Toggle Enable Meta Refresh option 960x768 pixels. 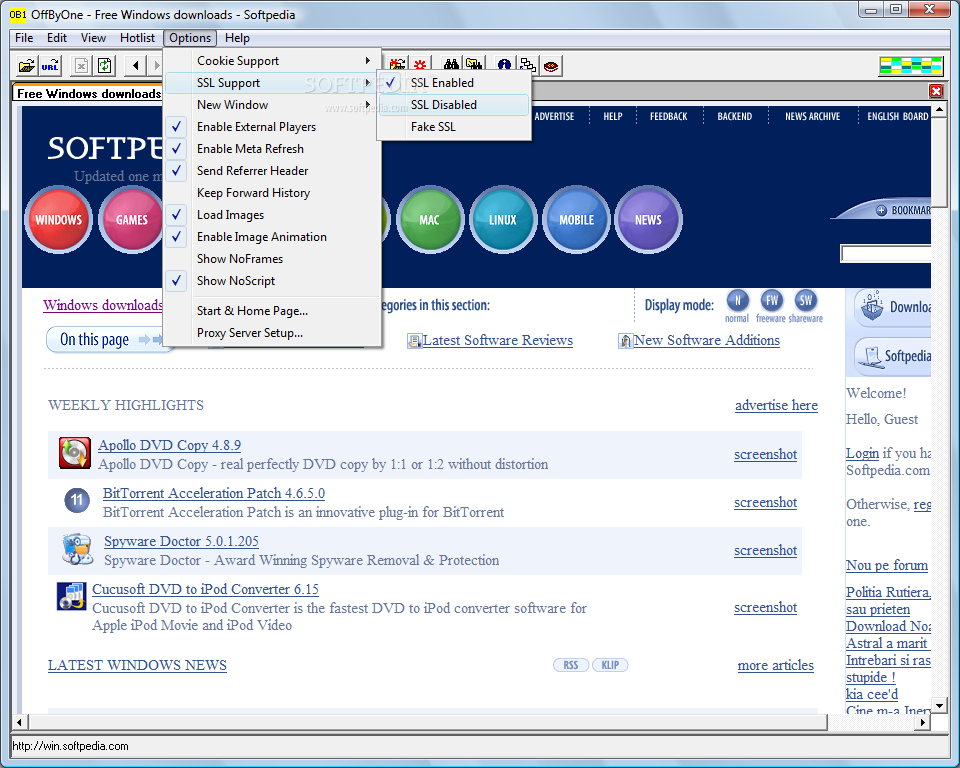272,149
